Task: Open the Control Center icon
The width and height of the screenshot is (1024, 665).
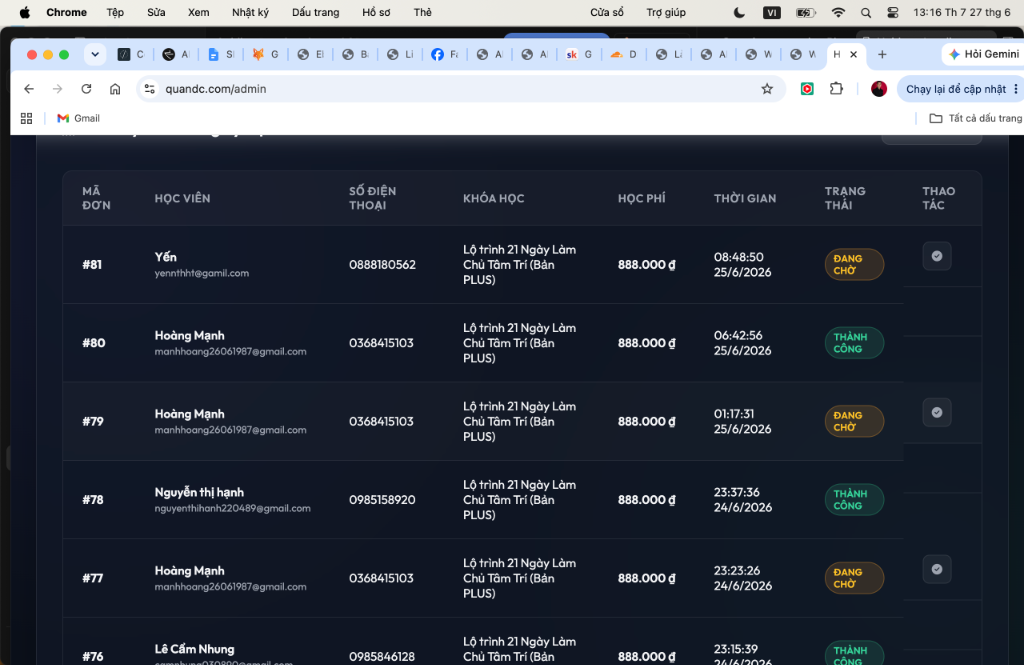Action: [x=893, y=12]
